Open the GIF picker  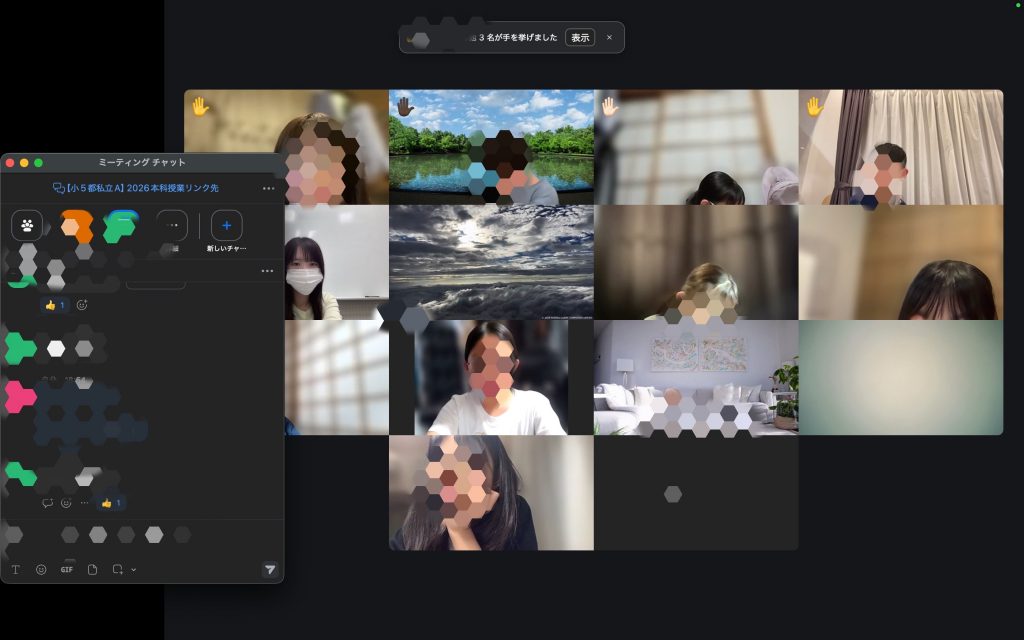click(67, 569)
